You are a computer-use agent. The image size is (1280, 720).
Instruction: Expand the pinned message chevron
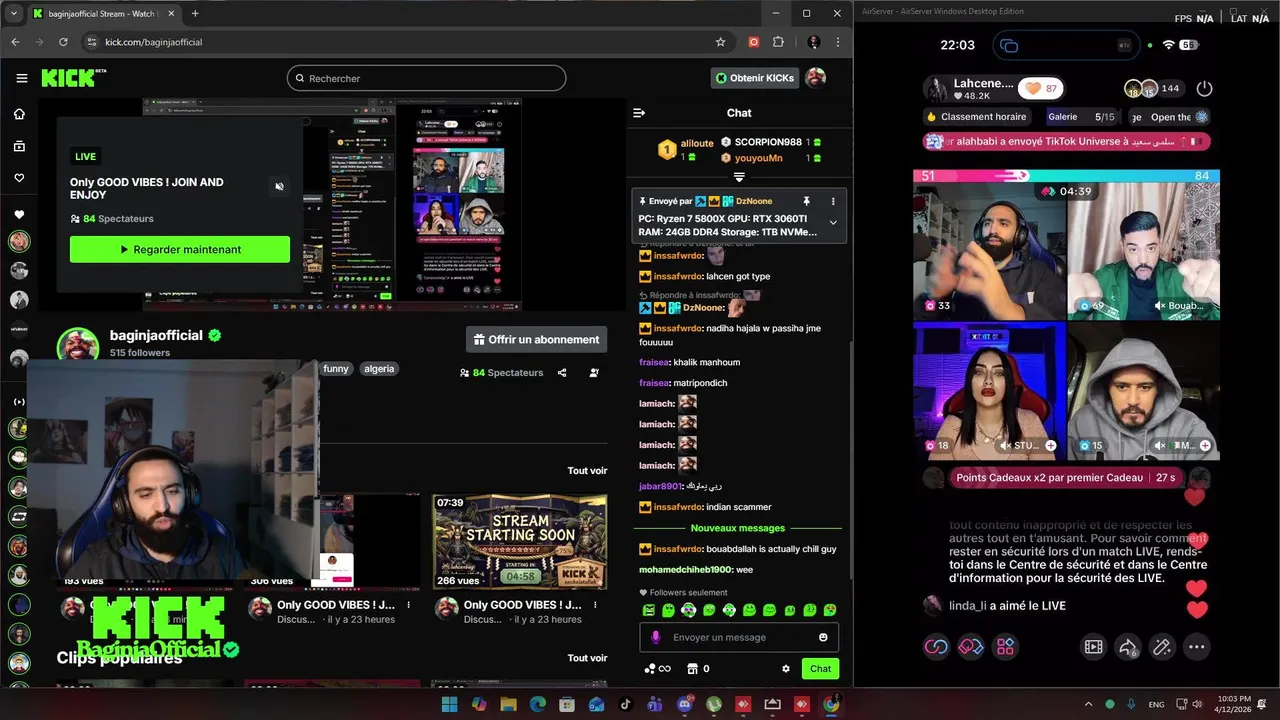click(833, 223)
